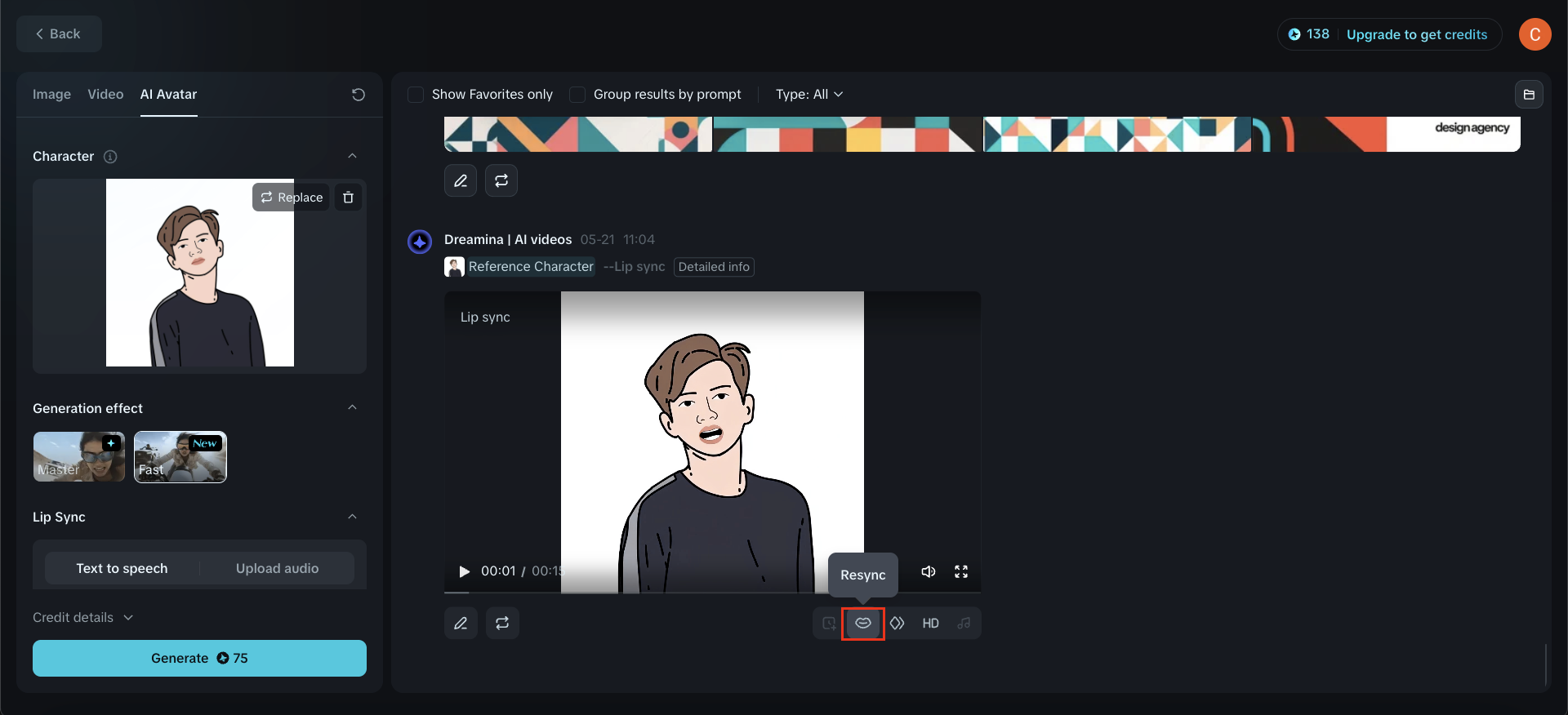This screenshot has height=715, width=1568.
Task: Open the user profile avatar C
Action: click(x=1535, y=34)
